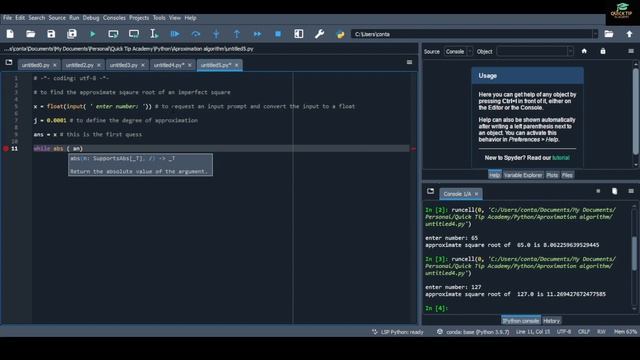Start debugging the file
Viewport: 640px width, 360px height.
[x=175, y=34]
